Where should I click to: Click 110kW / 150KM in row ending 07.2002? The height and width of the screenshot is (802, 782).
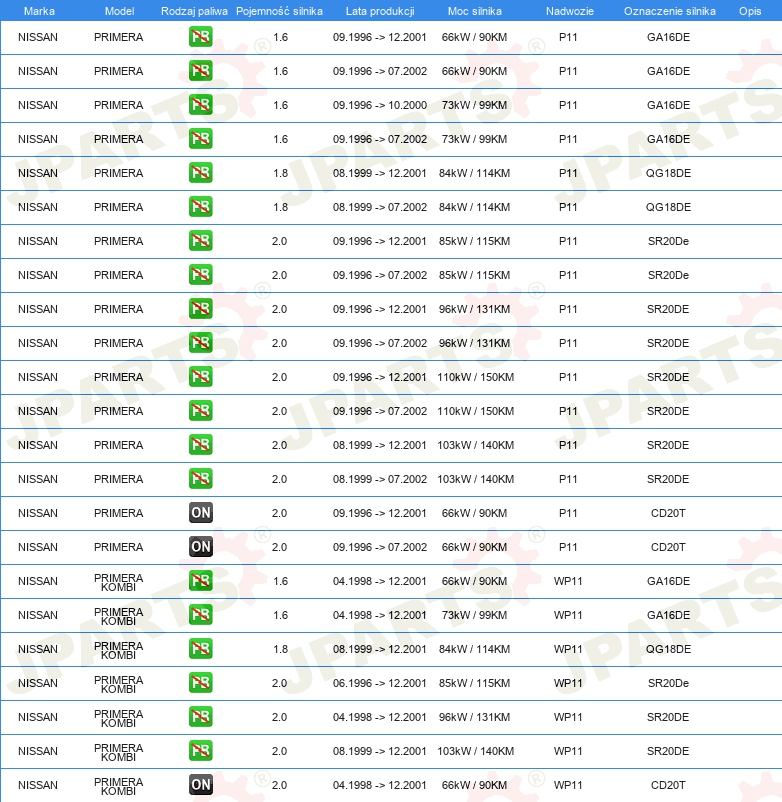point(476,411)
